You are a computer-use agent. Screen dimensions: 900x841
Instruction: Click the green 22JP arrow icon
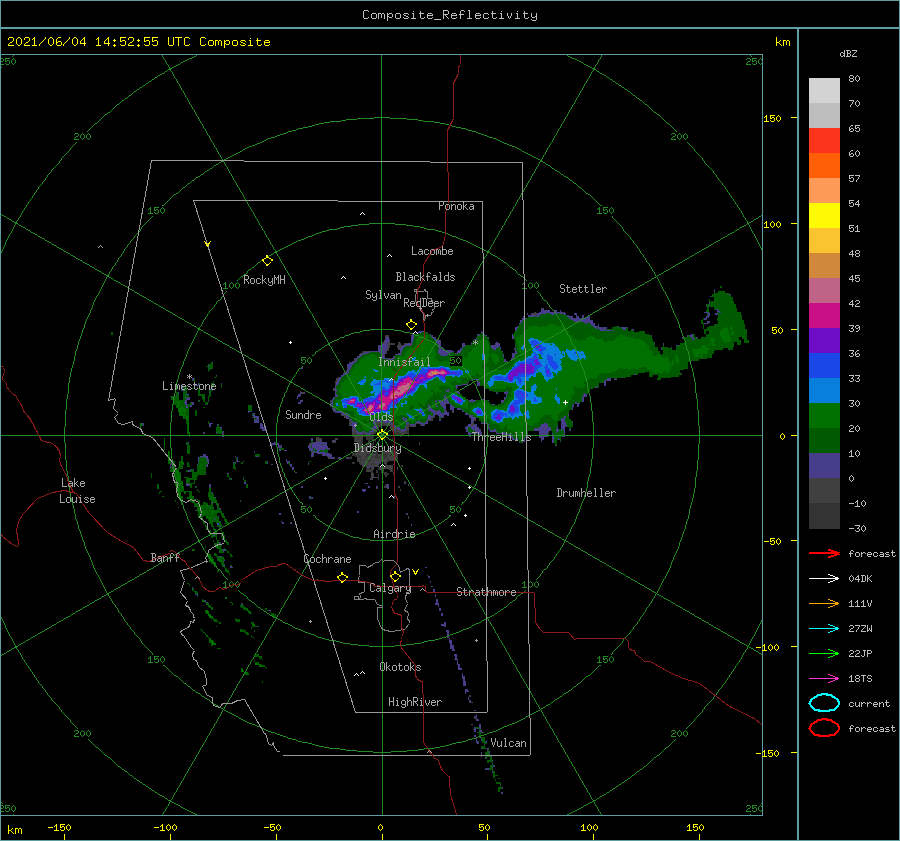824,653
